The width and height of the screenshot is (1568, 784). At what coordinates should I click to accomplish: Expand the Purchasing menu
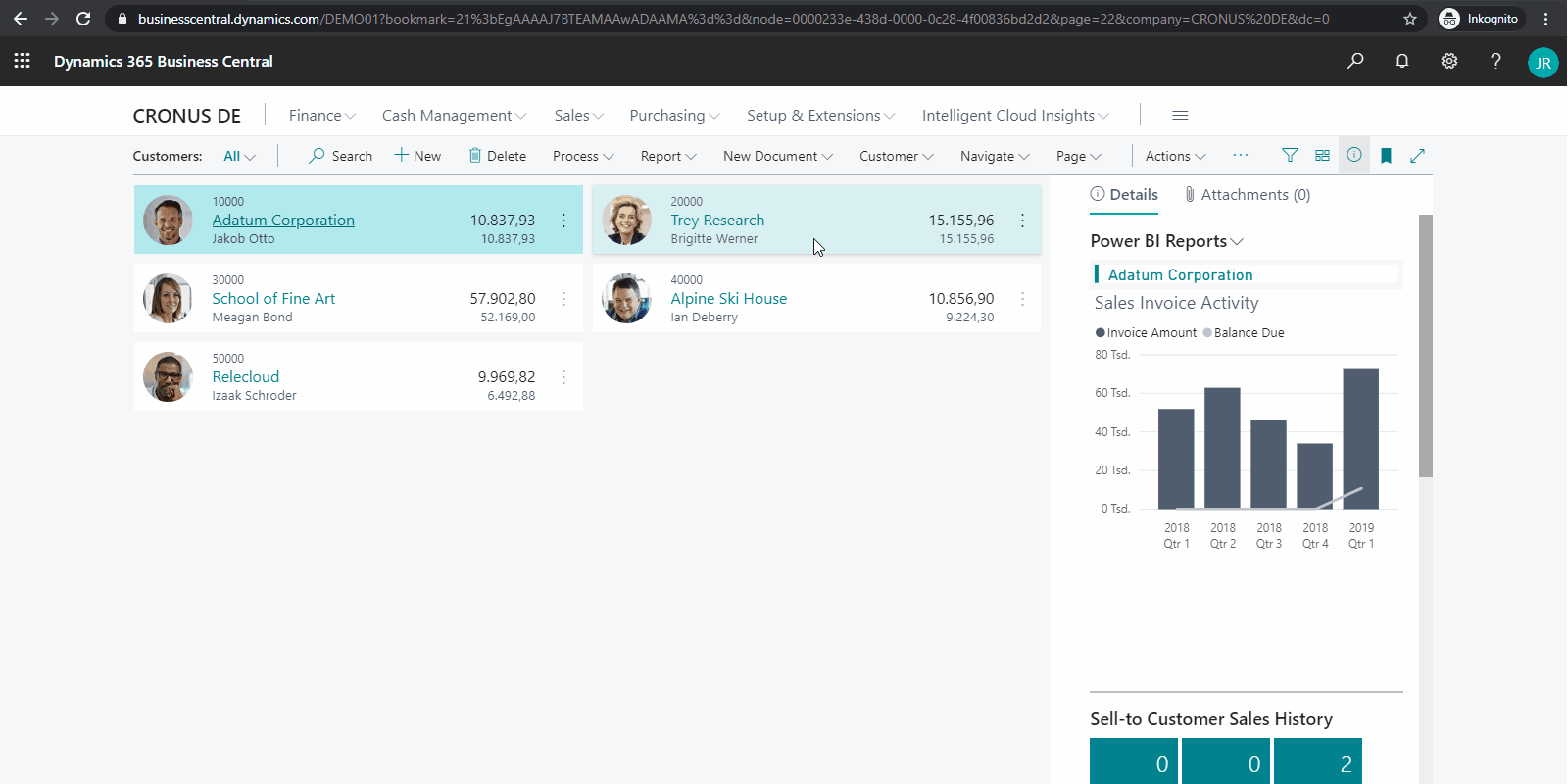point(675,116)
